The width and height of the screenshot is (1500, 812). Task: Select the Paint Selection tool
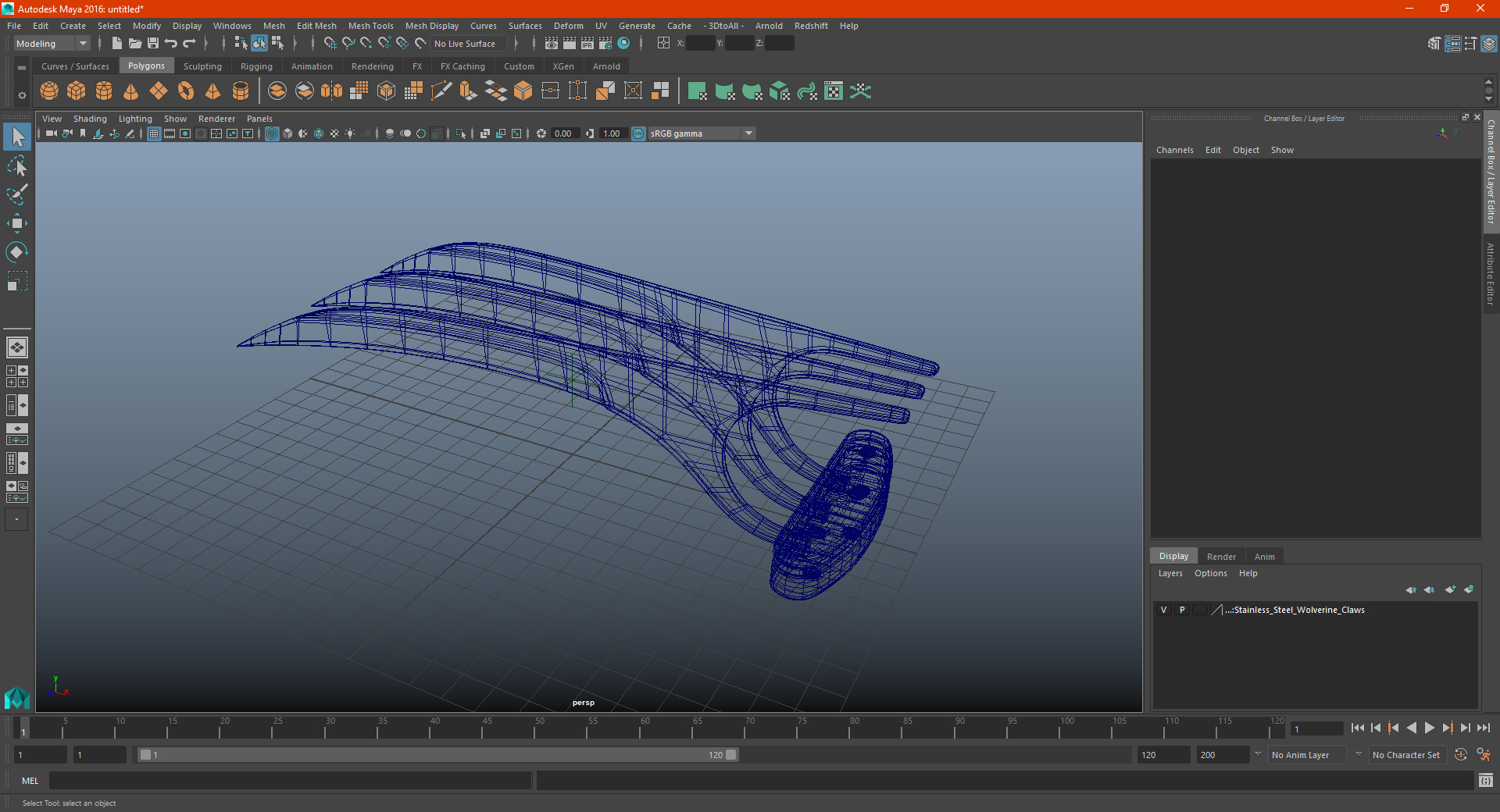[x=16, y=194]
